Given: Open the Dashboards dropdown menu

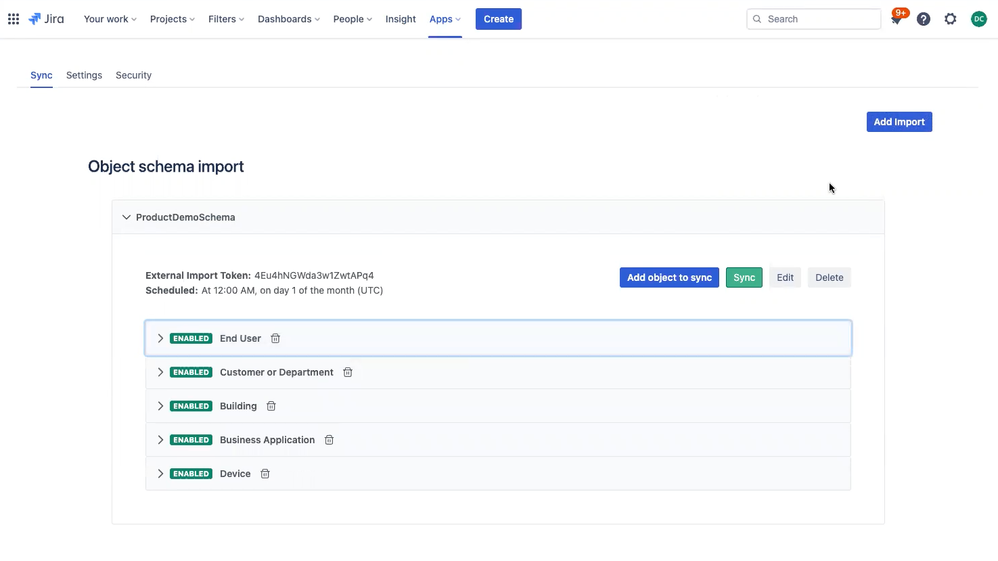Looking at the screenshot, I should point(288,19).
